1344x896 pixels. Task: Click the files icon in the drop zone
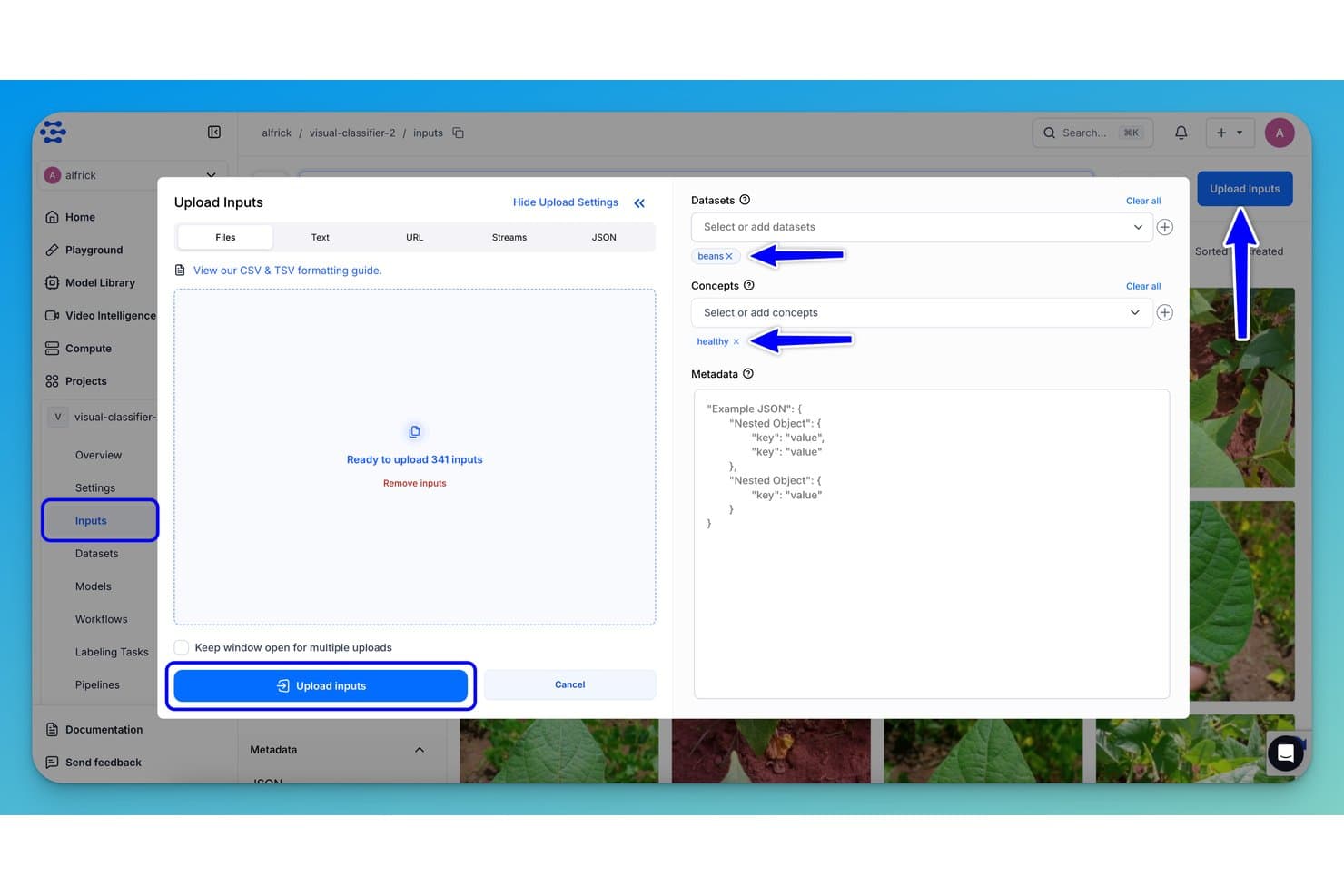pyautogui.click(x=414, y=431)
